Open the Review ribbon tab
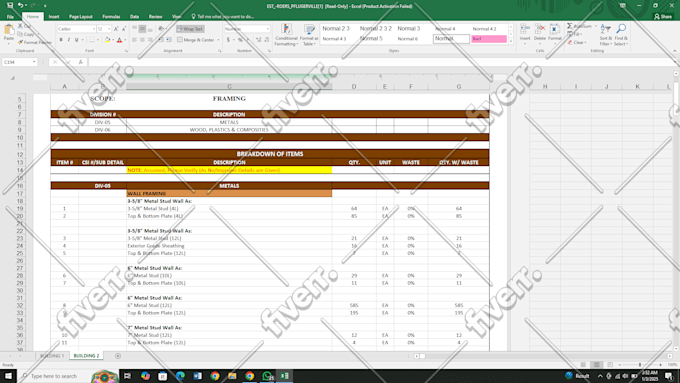The height and width of the screenshot is (383, 680). (x=155, y=16)
